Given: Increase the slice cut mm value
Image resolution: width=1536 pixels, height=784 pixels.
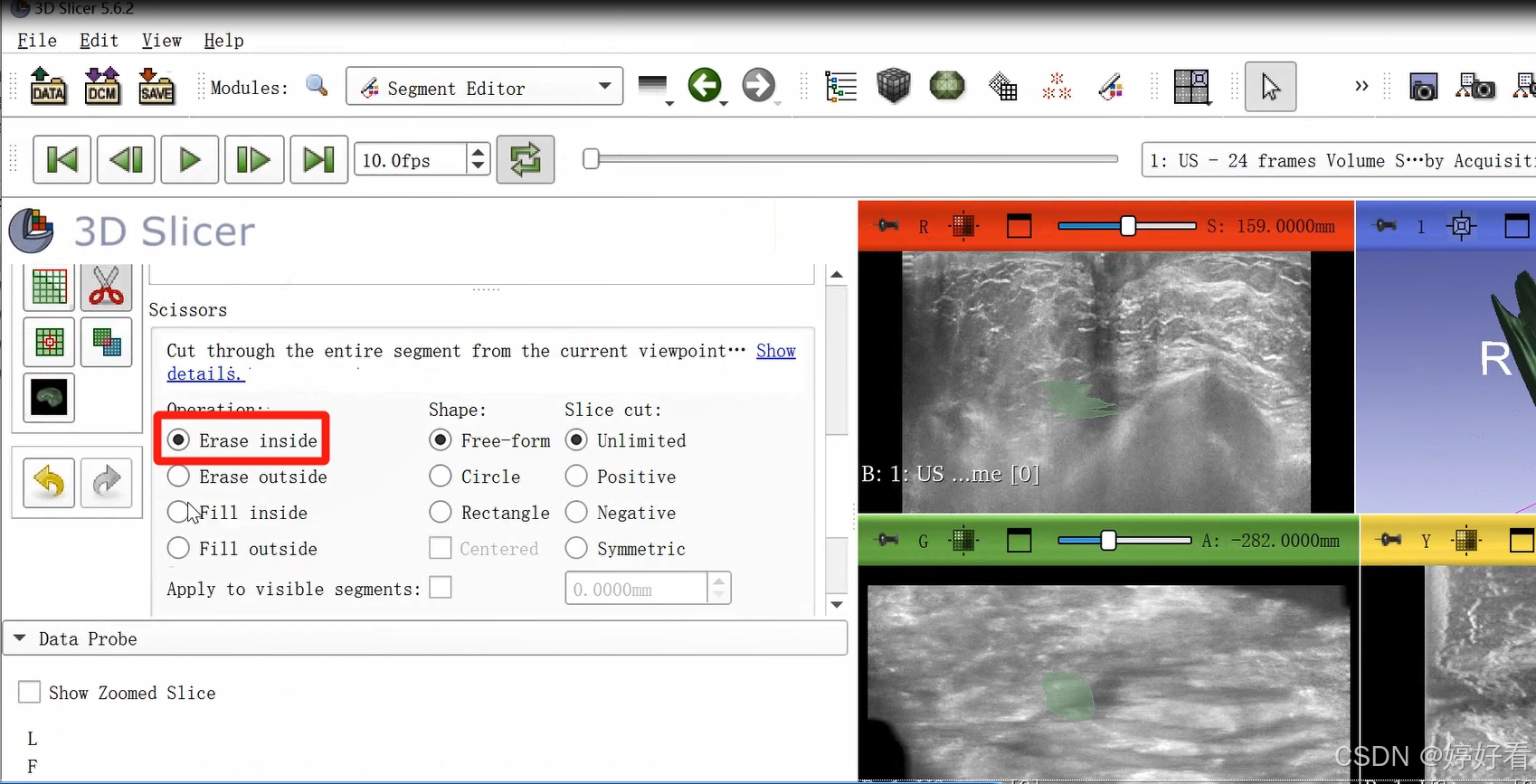Looking at the screenshot, I should 719,581.
